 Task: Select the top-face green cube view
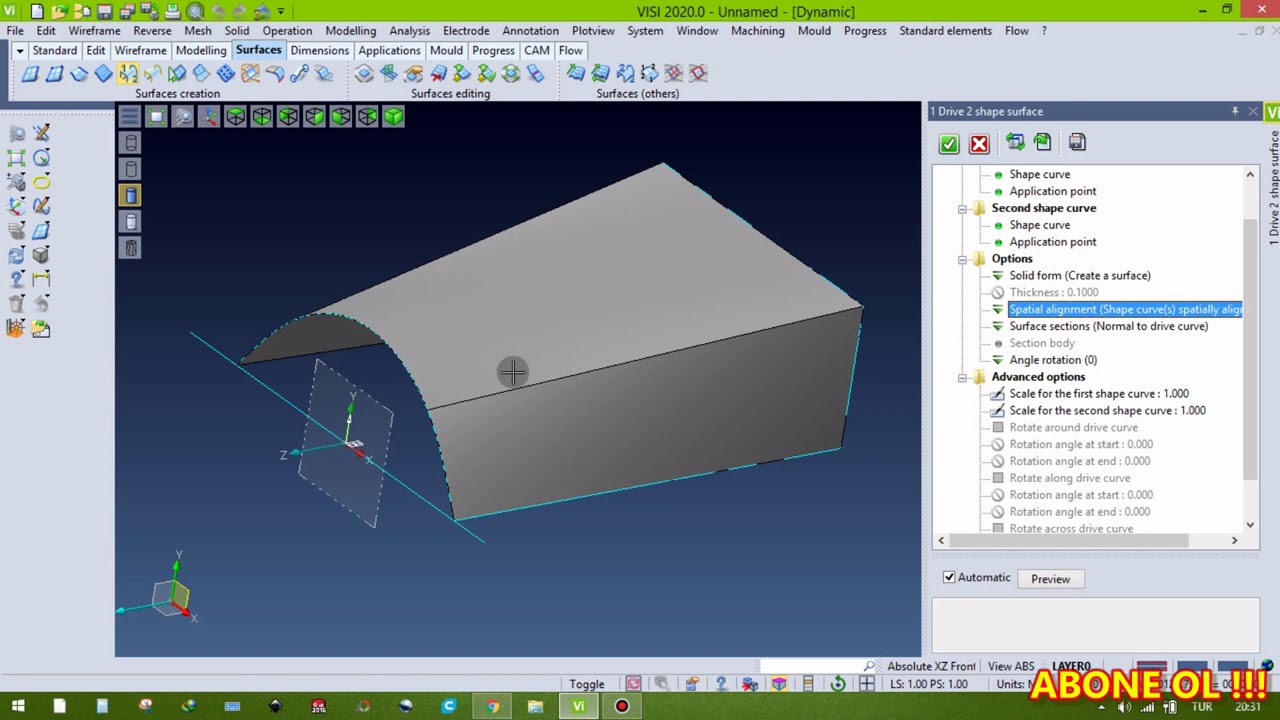pos(235,117)
